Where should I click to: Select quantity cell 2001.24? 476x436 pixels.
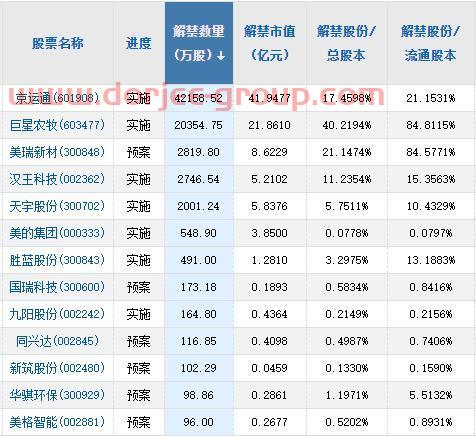[198, 206]
